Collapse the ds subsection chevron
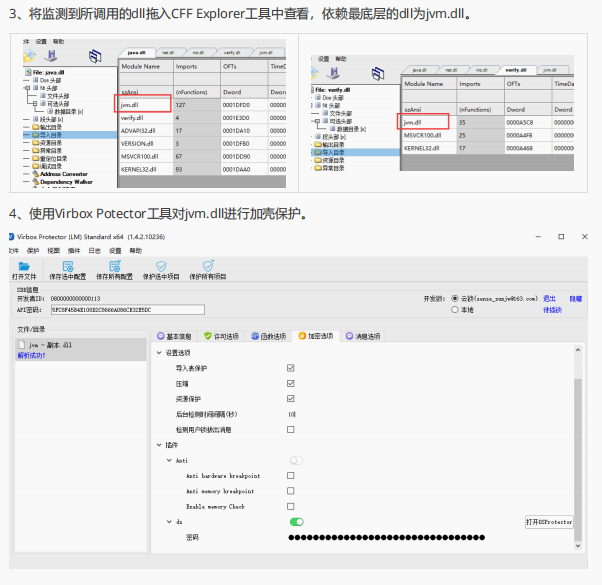 [x=169, y=521]
